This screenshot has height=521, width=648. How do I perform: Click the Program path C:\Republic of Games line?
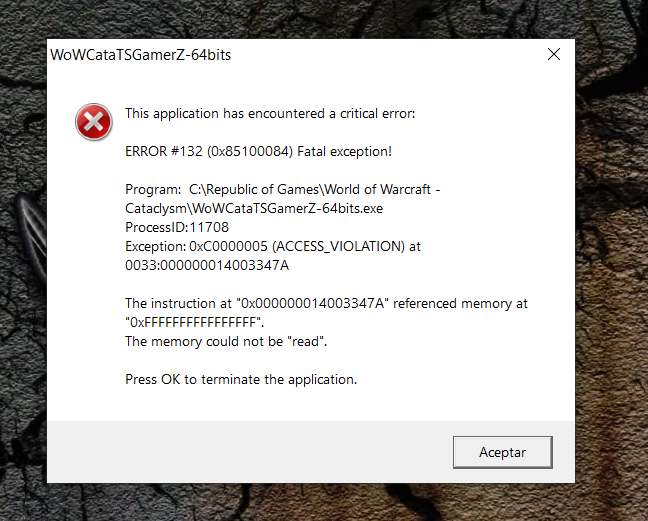[x=283, y=190]
